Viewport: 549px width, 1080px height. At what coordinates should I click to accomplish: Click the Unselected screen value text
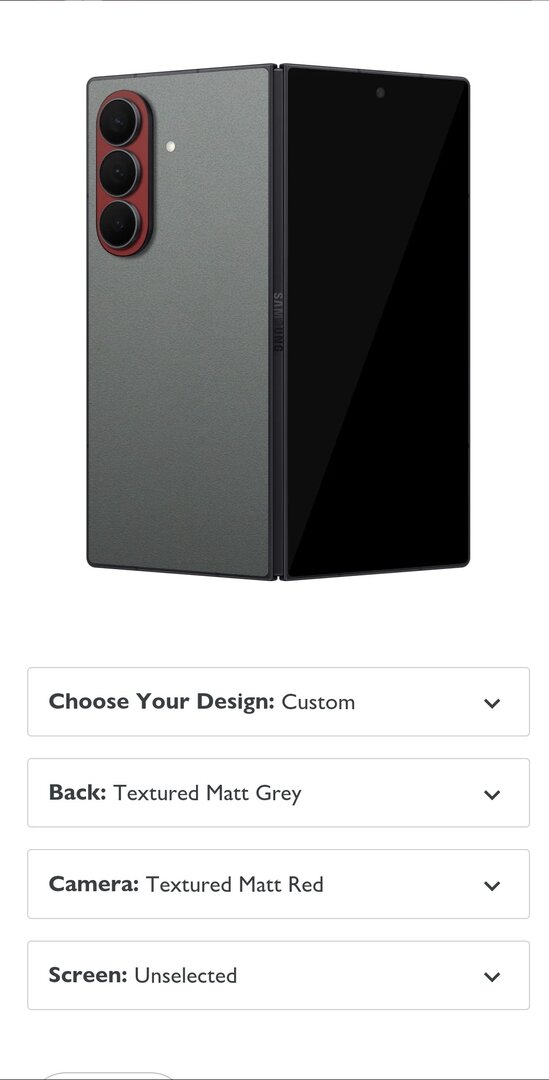click(x=185, y=975)
